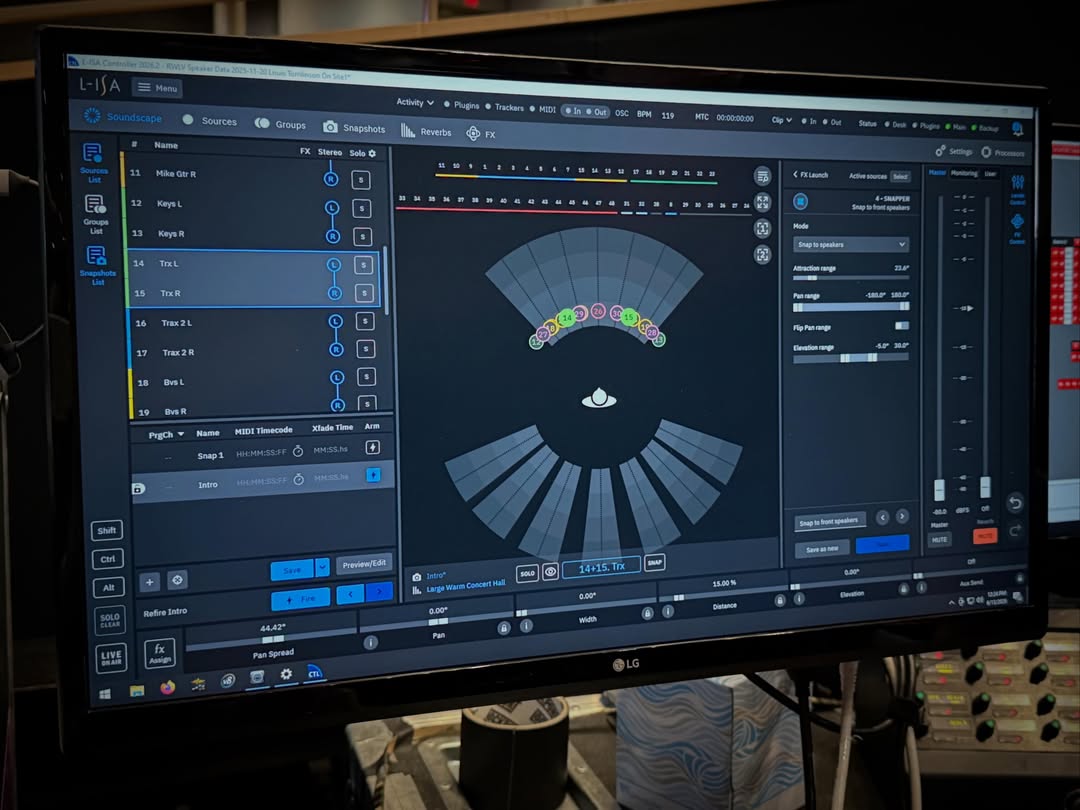Image resolution: width=1080 pixels, height=810 pixels.
Task: Solo the Mike Gtr R source
Action: [x=361, y=180]
